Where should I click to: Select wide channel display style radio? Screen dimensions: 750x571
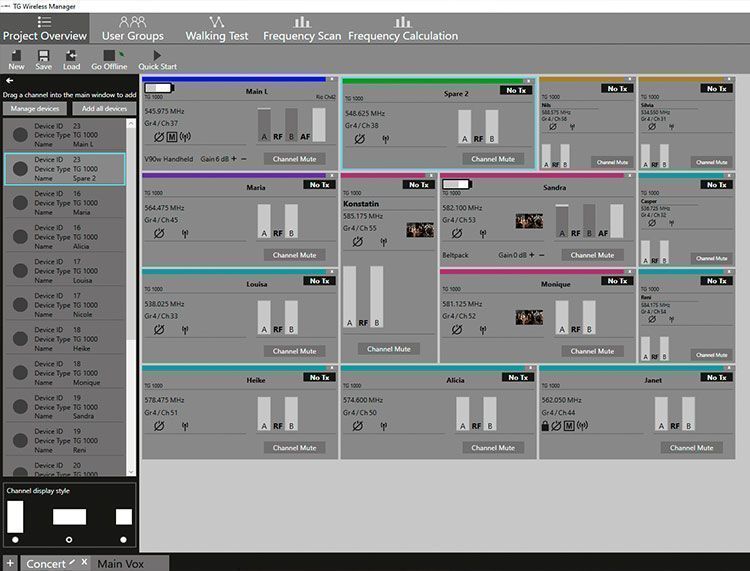click(x=69, y=539)
